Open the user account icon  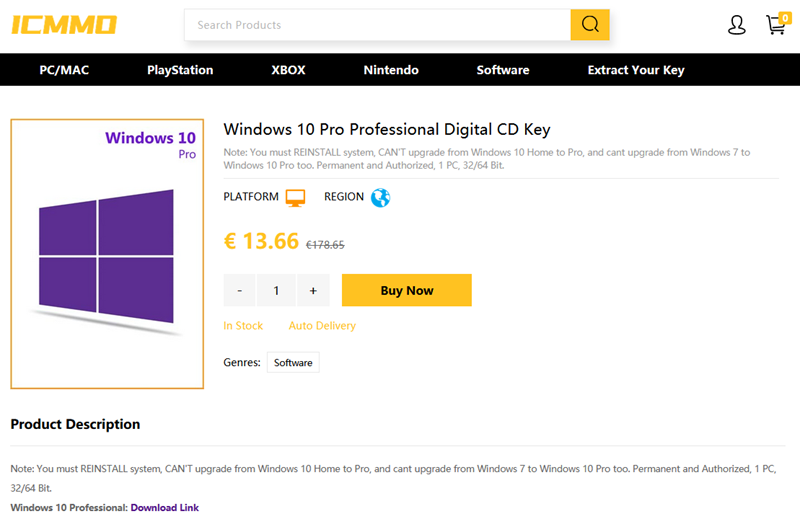(x=737, y=25)
